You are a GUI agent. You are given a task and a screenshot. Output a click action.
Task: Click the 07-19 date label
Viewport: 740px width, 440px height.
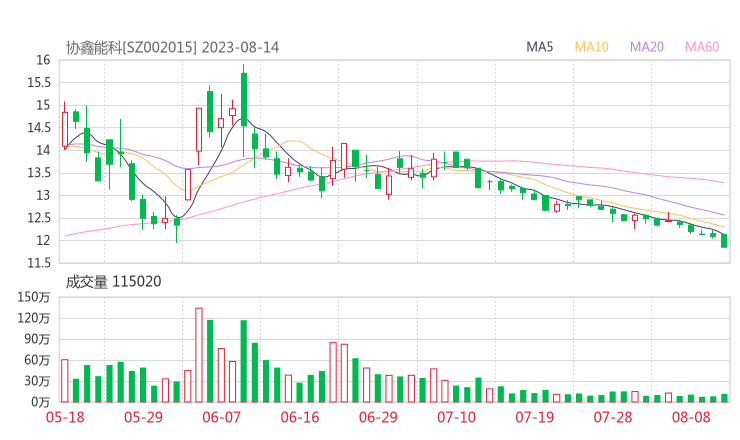534,417
